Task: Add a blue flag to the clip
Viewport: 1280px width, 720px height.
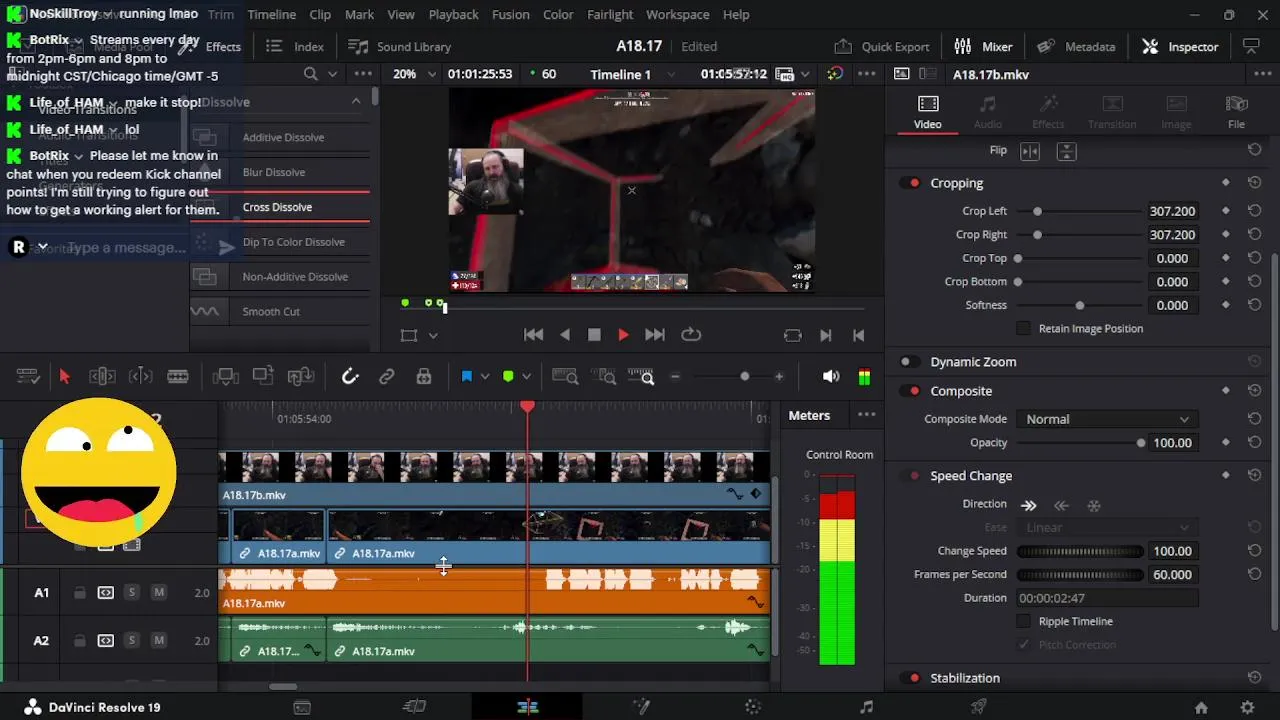Action: tap(466, 377)
